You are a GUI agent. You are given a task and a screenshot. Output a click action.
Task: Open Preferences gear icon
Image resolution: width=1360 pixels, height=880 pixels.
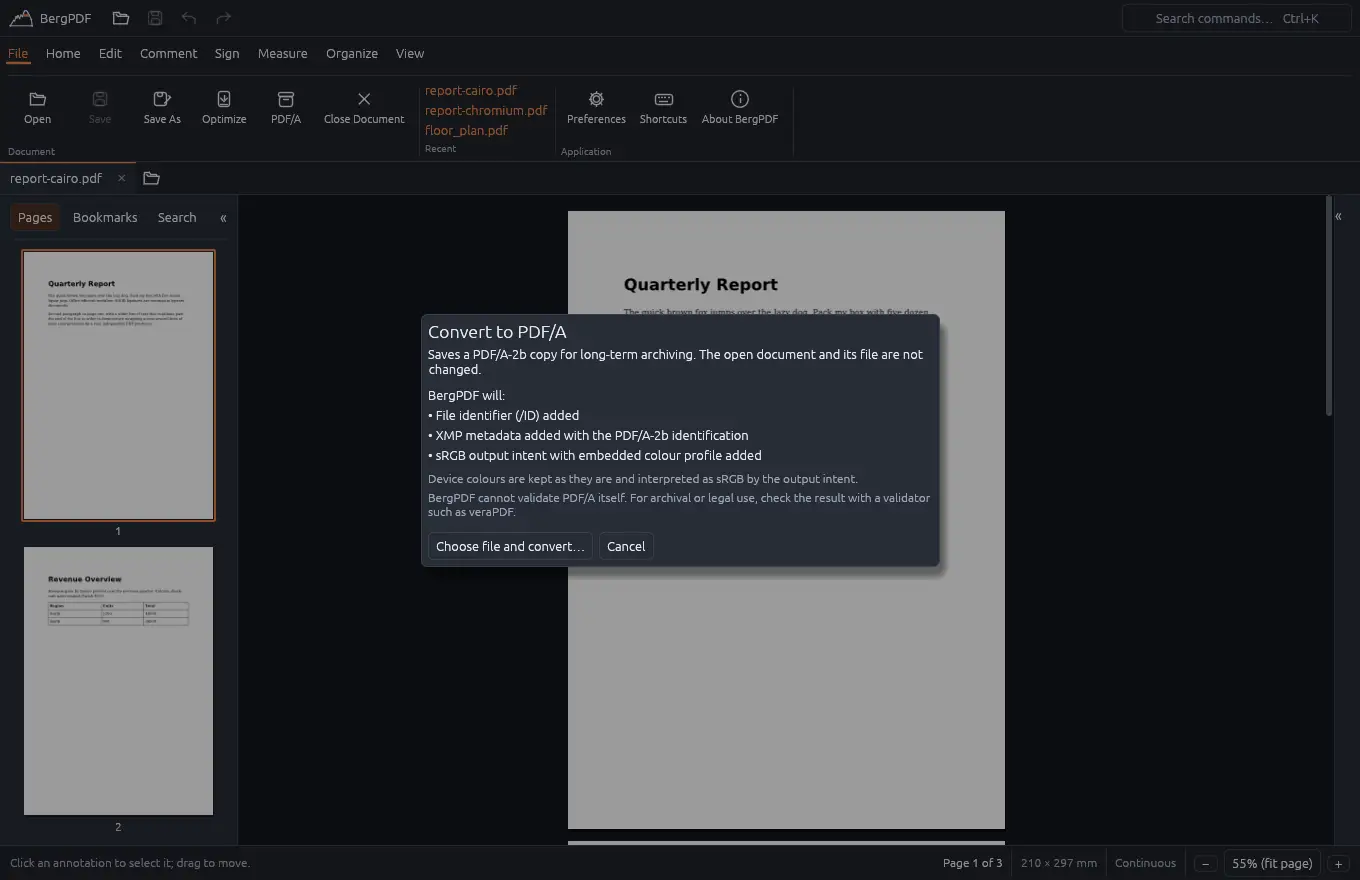tap(596, 108)
